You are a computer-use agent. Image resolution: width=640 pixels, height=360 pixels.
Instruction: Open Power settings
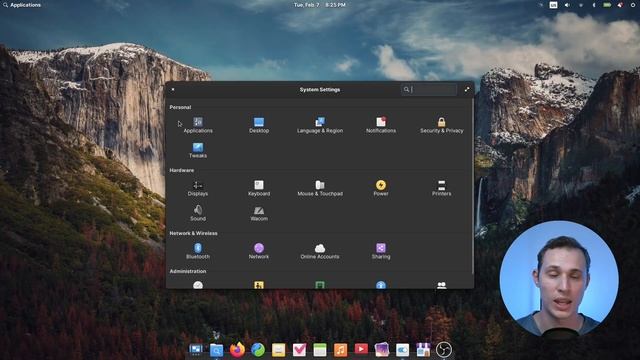pos(381,188)
